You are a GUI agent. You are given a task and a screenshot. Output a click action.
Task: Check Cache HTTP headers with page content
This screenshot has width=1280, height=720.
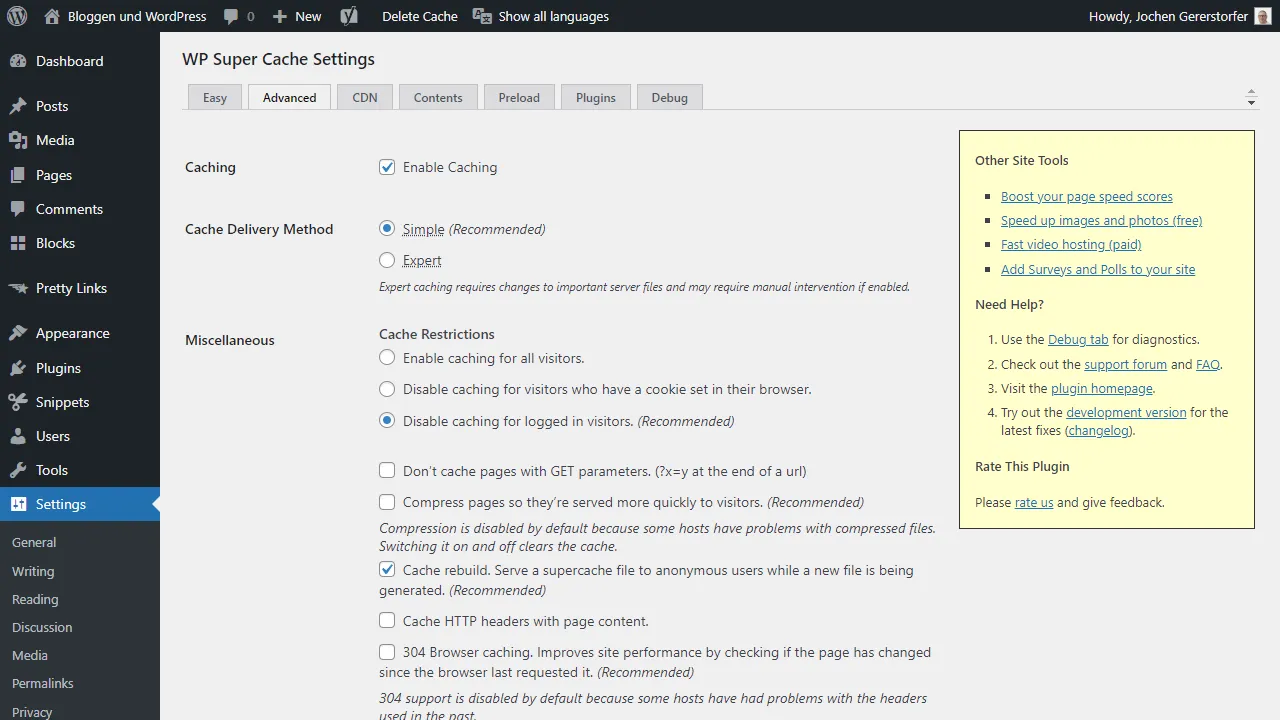(387, 621)
